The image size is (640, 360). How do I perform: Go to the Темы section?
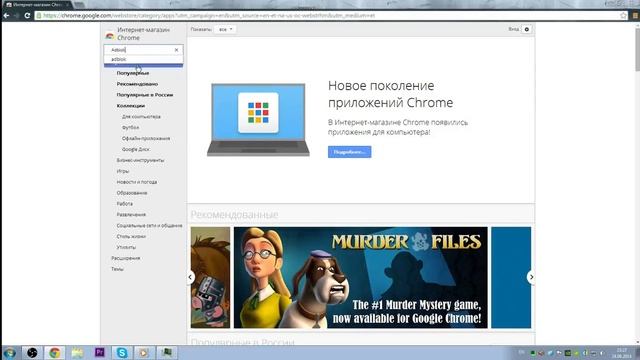(117, 269)
